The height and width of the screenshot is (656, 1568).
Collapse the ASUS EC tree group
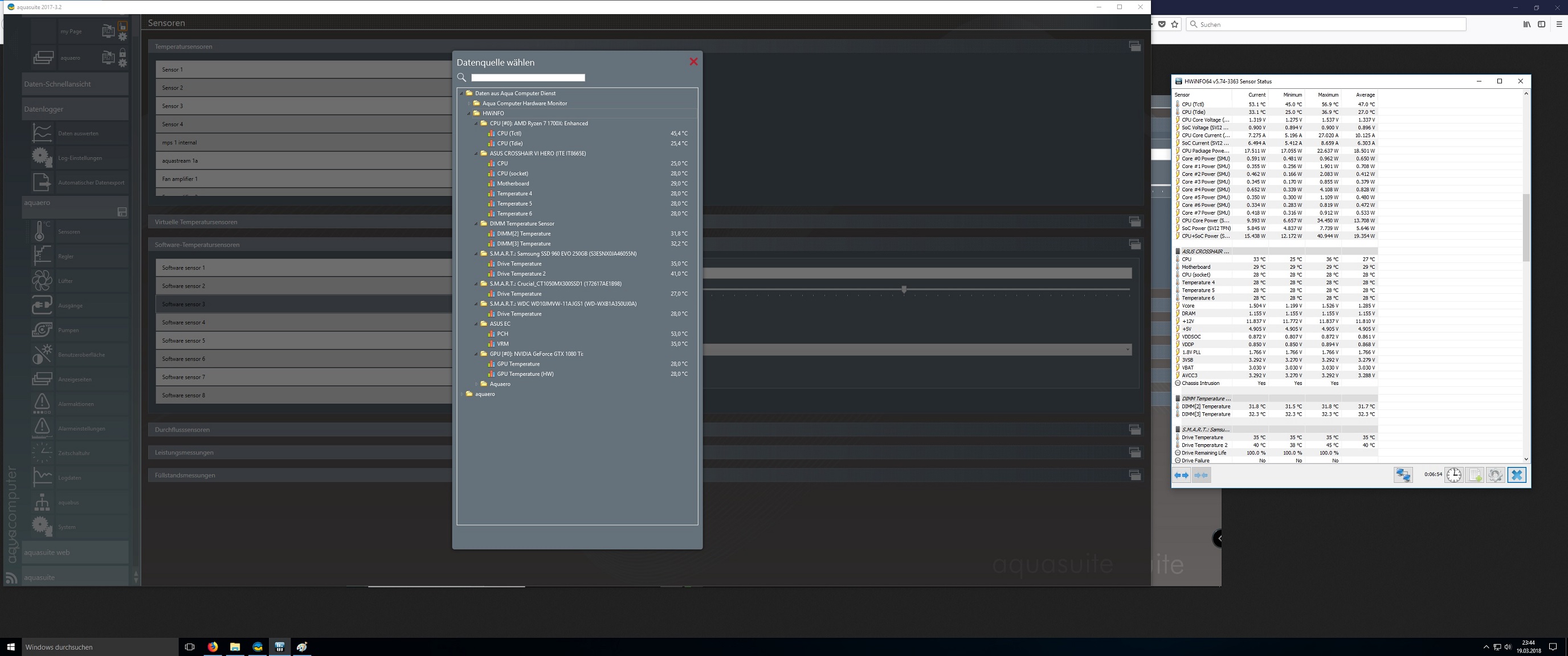476,324
